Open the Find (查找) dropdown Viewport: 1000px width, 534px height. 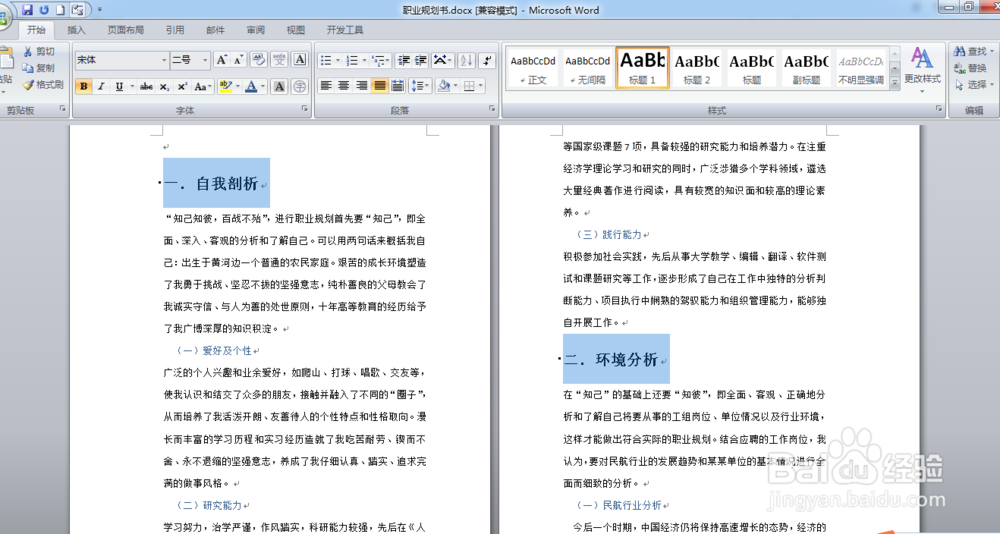992,51
